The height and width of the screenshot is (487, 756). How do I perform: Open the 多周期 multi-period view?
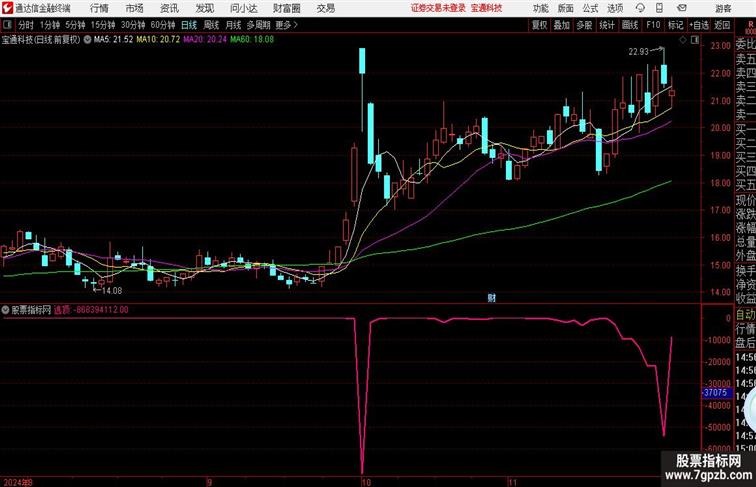coord(258,25)
